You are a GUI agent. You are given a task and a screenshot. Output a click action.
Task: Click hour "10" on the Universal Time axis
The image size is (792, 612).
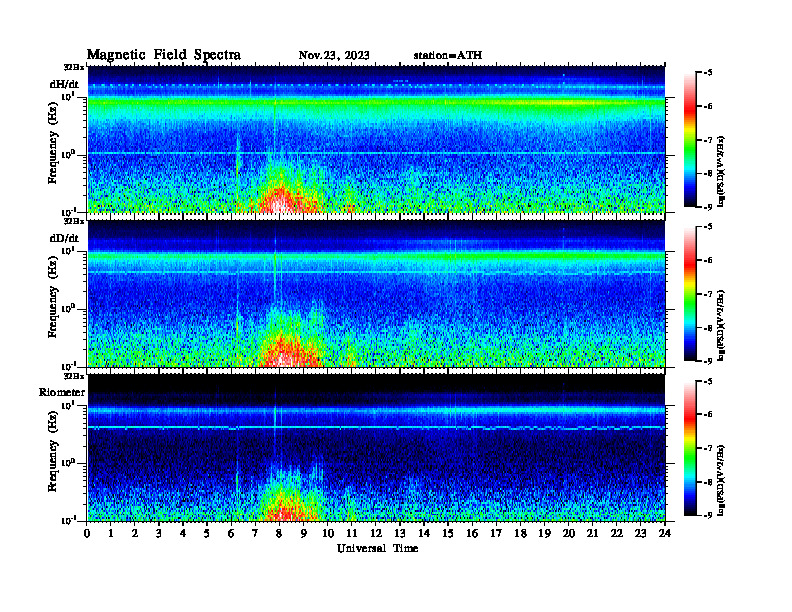point(328,533)
